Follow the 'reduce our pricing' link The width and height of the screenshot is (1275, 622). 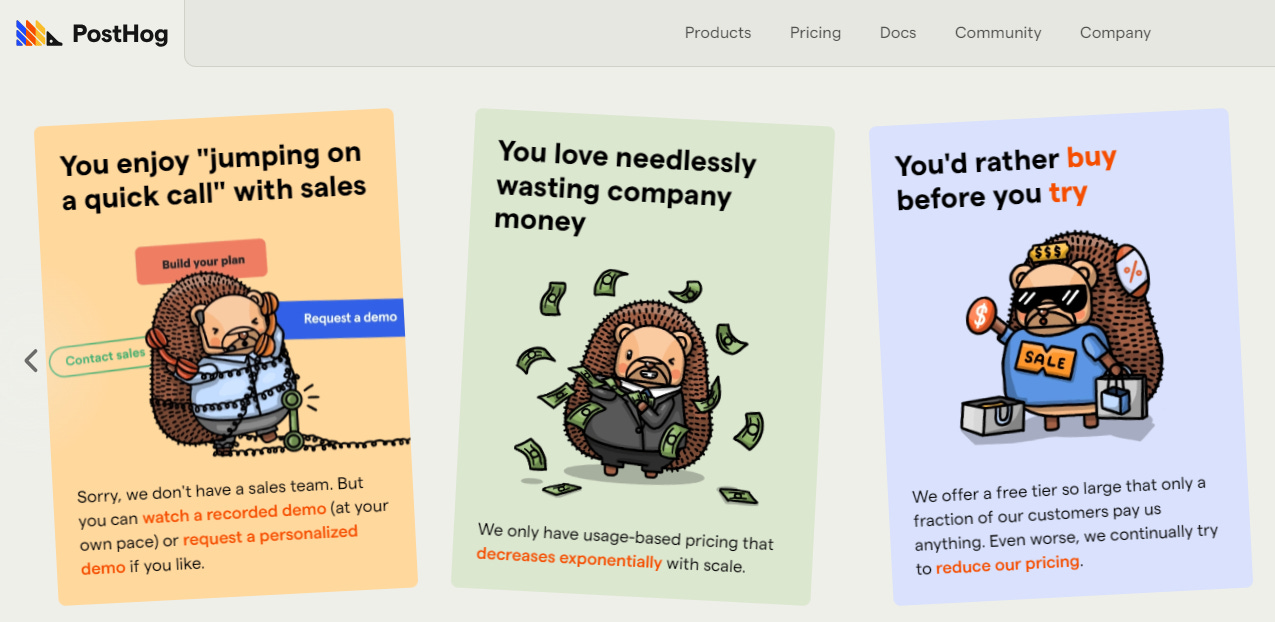1008,564
